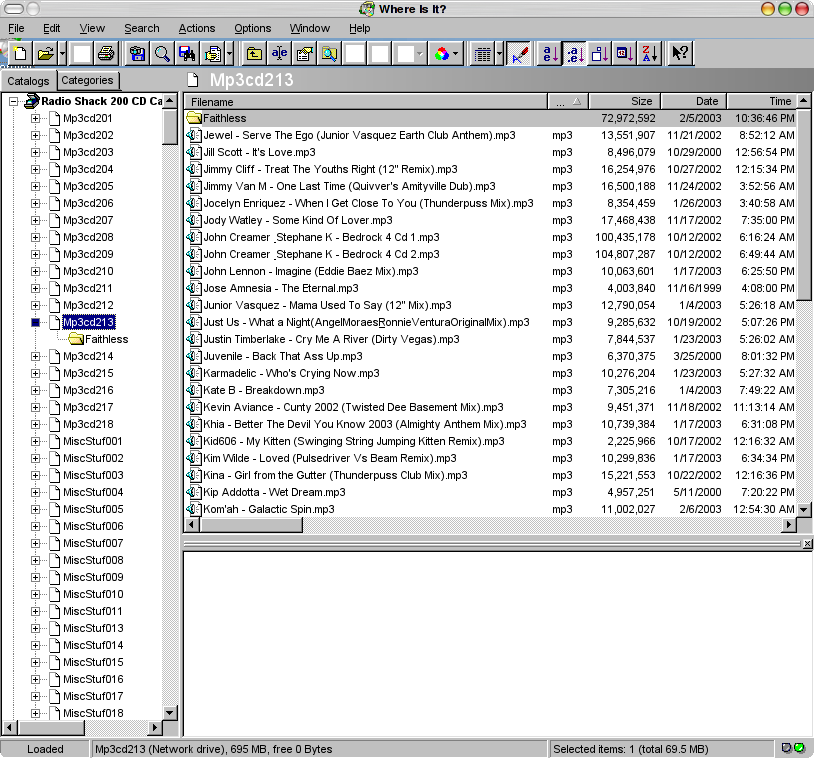This screenshot has height=758, width=814.
Task: Select the Kate B - Breakdown.mp3 file
Action: (264, 390)
